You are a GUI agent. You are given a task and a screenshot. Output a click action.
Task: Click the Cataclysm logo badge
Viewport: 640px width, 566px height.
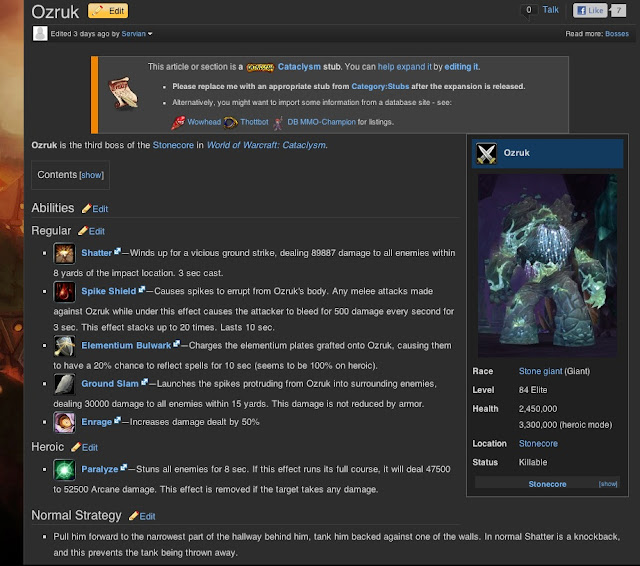click(260, 67)
